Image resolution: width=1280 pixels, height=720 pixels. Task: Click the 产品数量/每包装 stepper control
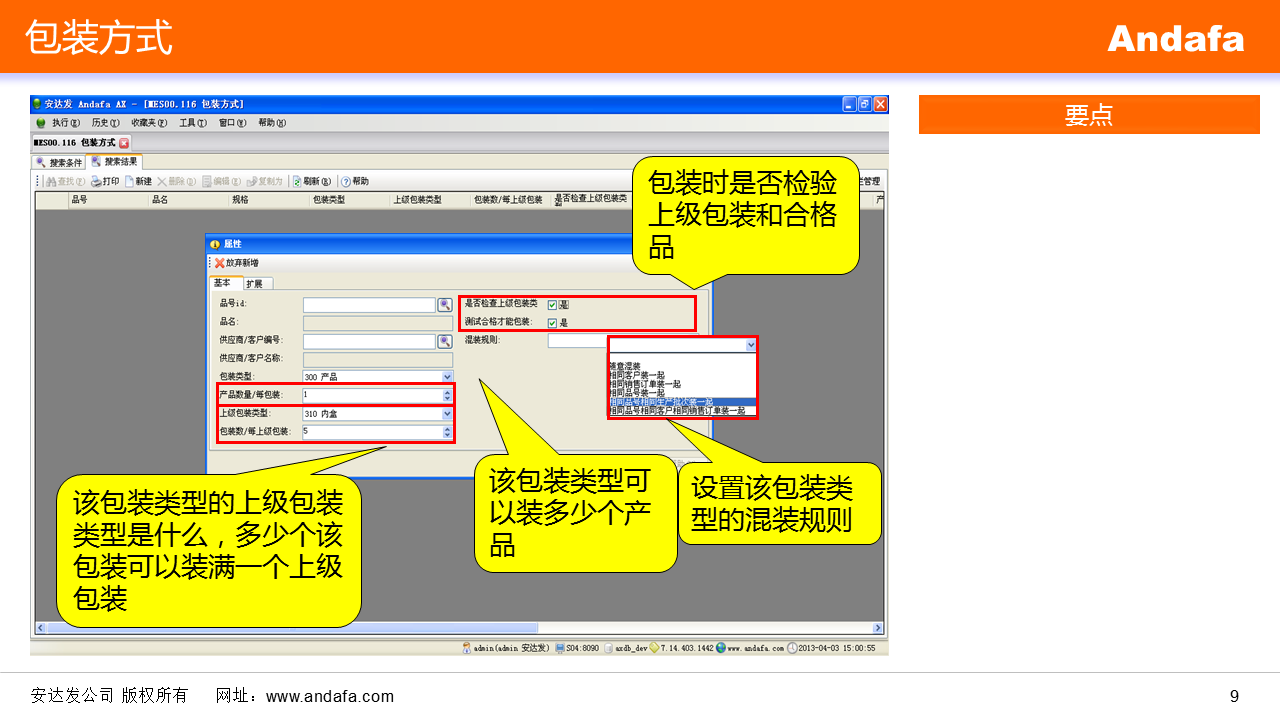(x=447, y=395)
